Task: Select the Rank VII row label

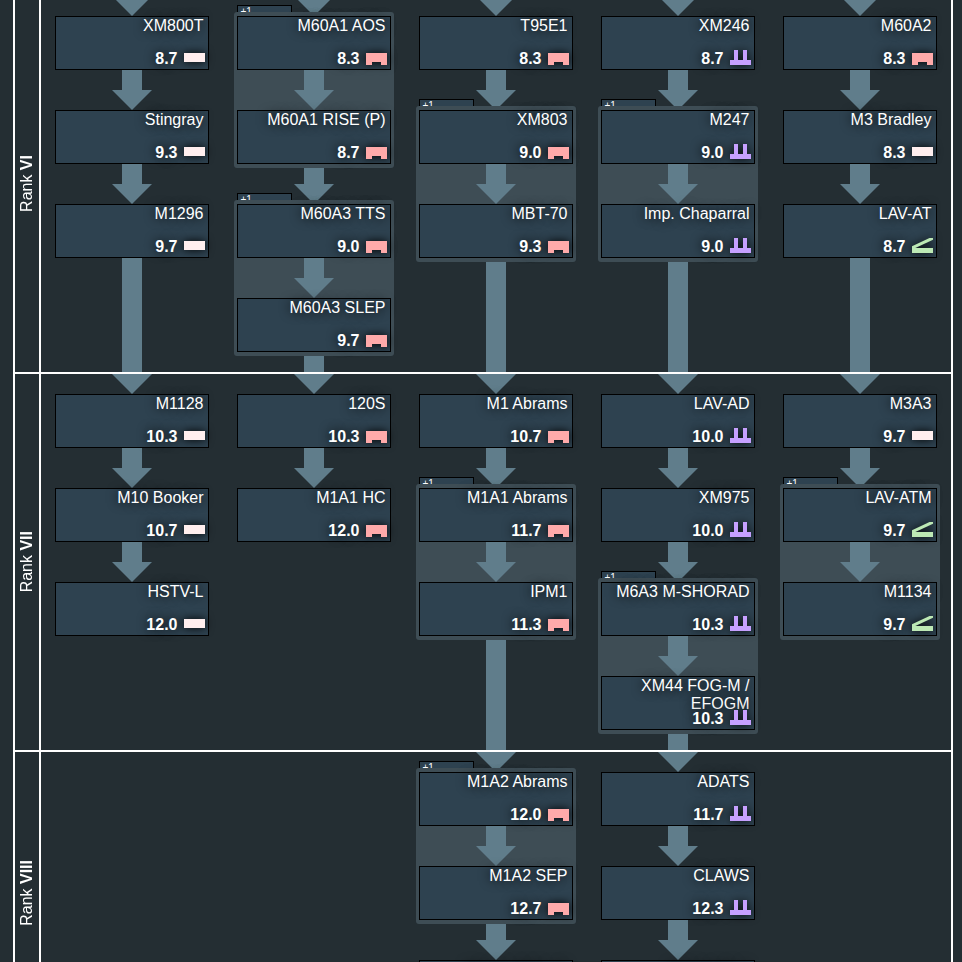Action: pos(27,561)
